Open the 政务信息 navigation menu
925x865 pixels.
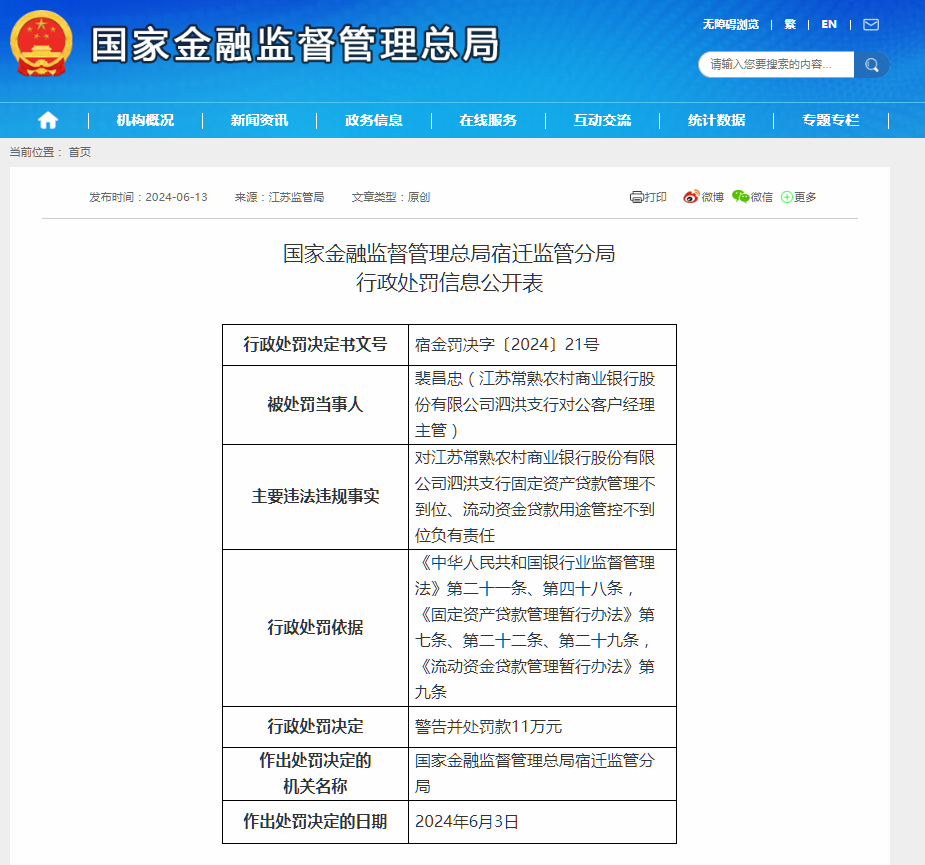(371, 119)
